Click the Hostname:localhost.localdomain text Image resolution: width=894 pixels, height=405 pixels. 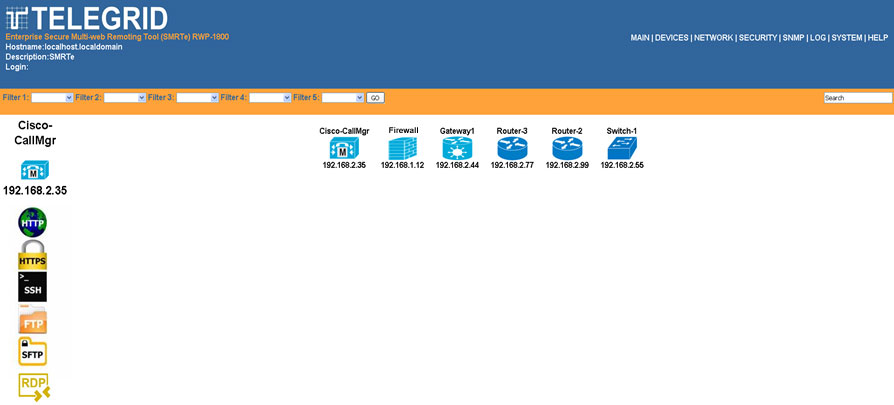point(64,47)
